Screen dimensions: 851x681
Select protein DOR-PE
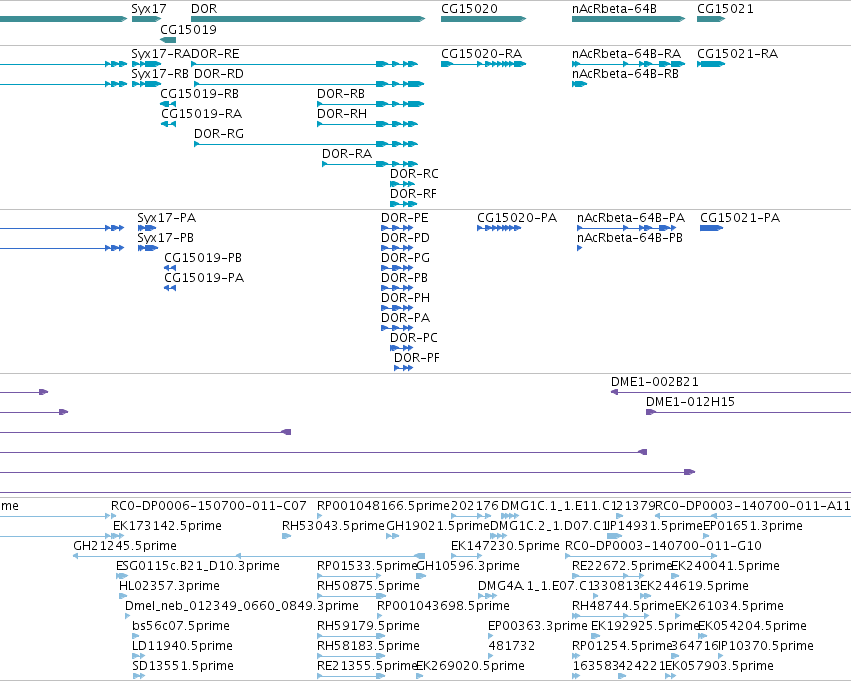397,228
